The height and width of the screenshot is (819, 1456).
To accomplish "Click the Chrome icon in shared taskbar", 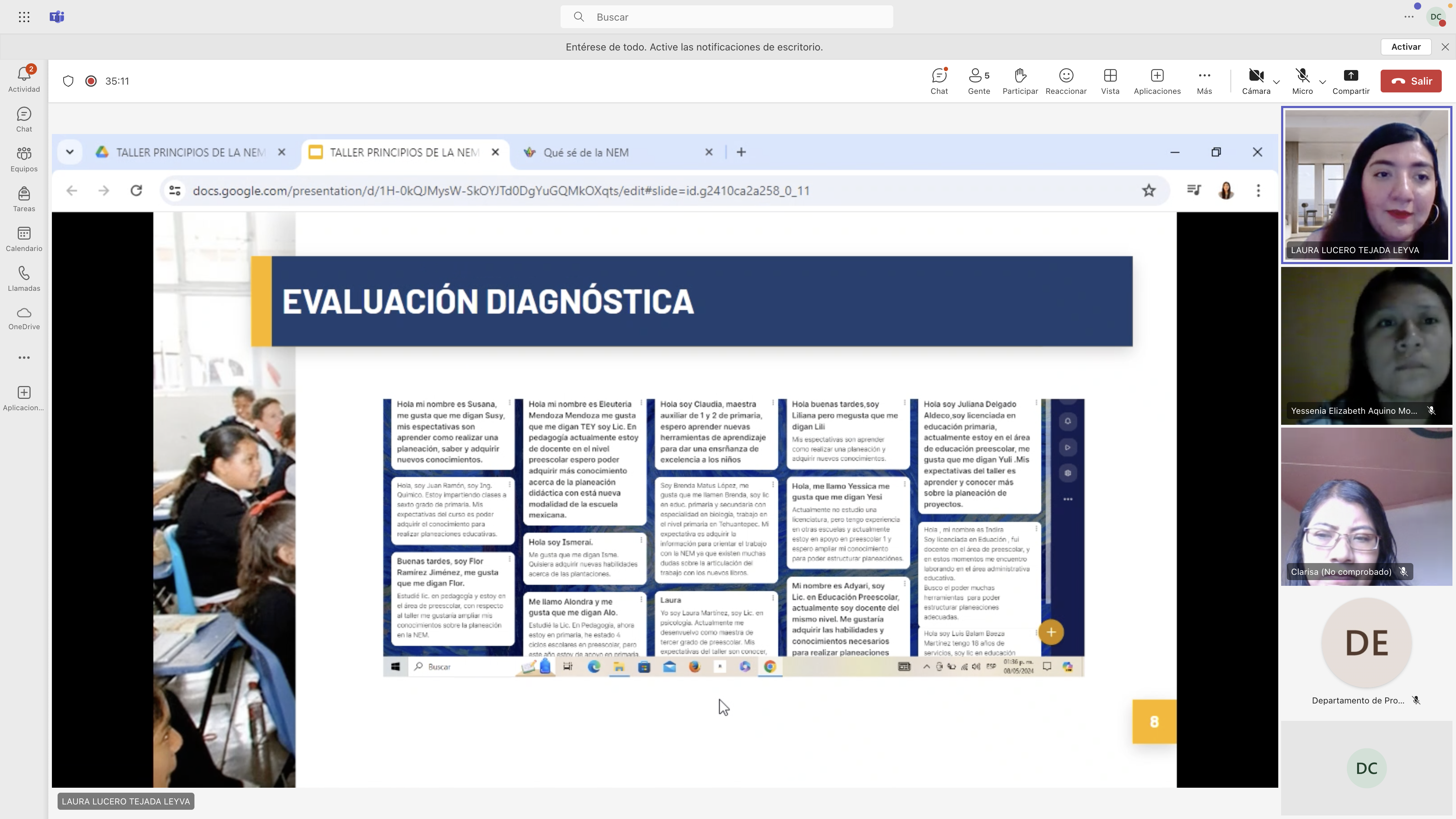I will [770, 667].
